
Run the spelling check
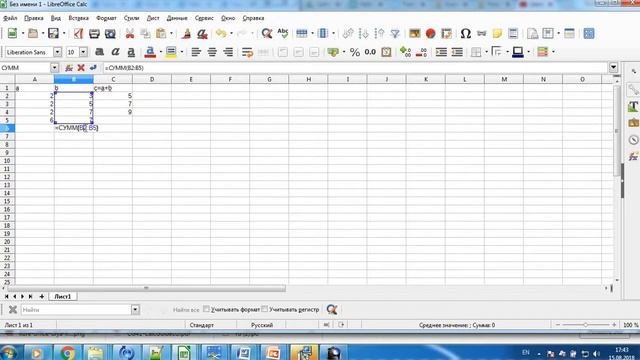(x=282, y=33)
